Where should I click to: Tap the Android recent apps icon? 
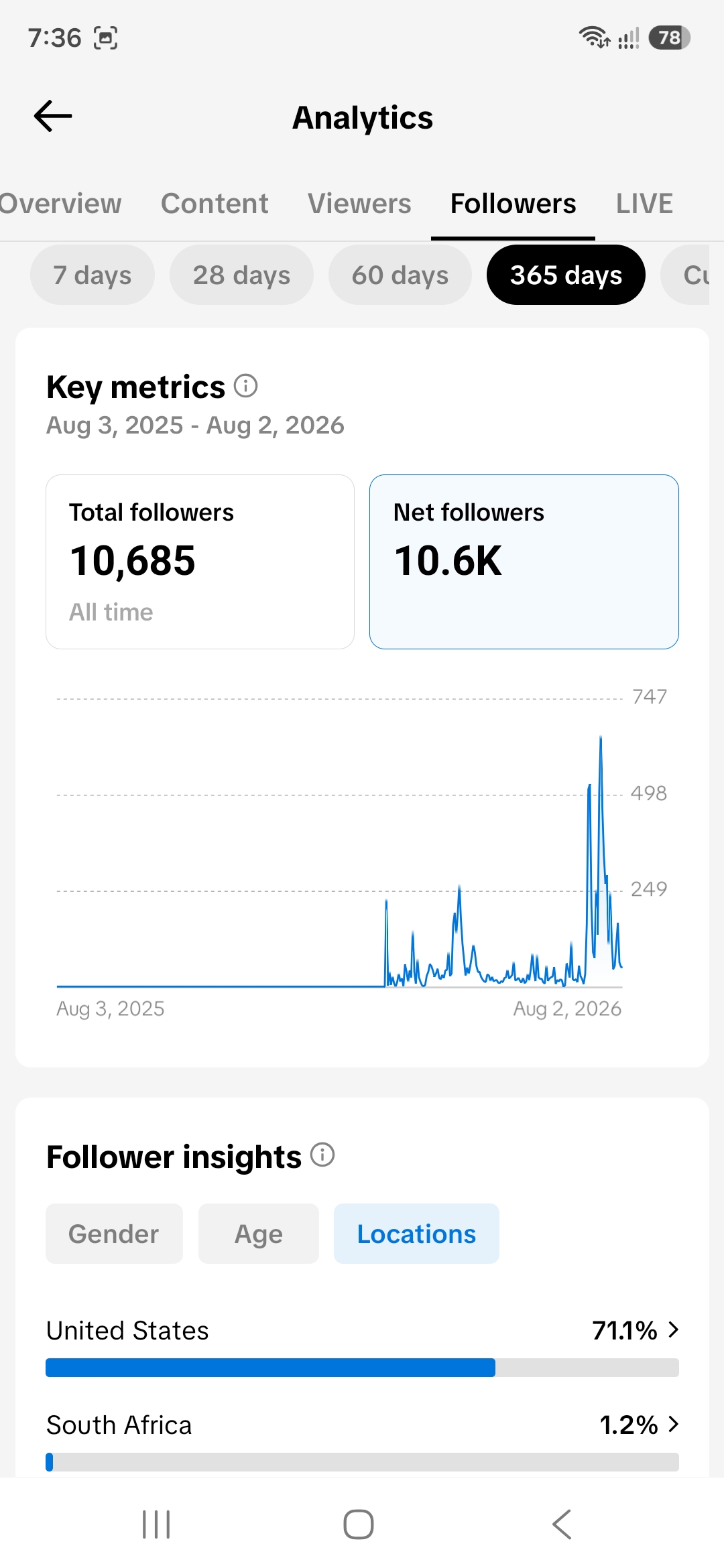[x=156, y=1524]
